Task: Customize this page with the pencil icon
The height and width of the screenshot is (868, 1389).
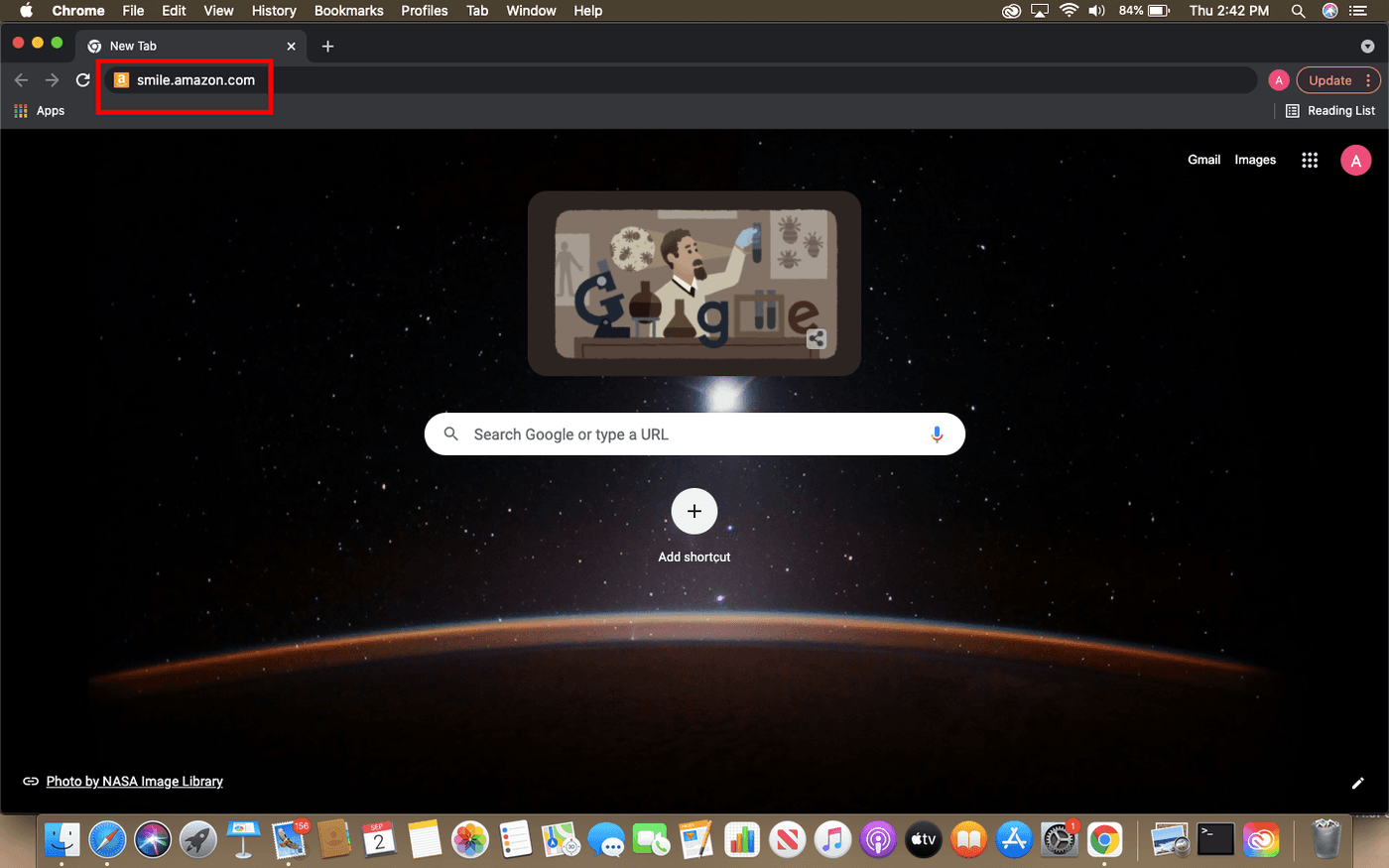Action: [1358, 783]
